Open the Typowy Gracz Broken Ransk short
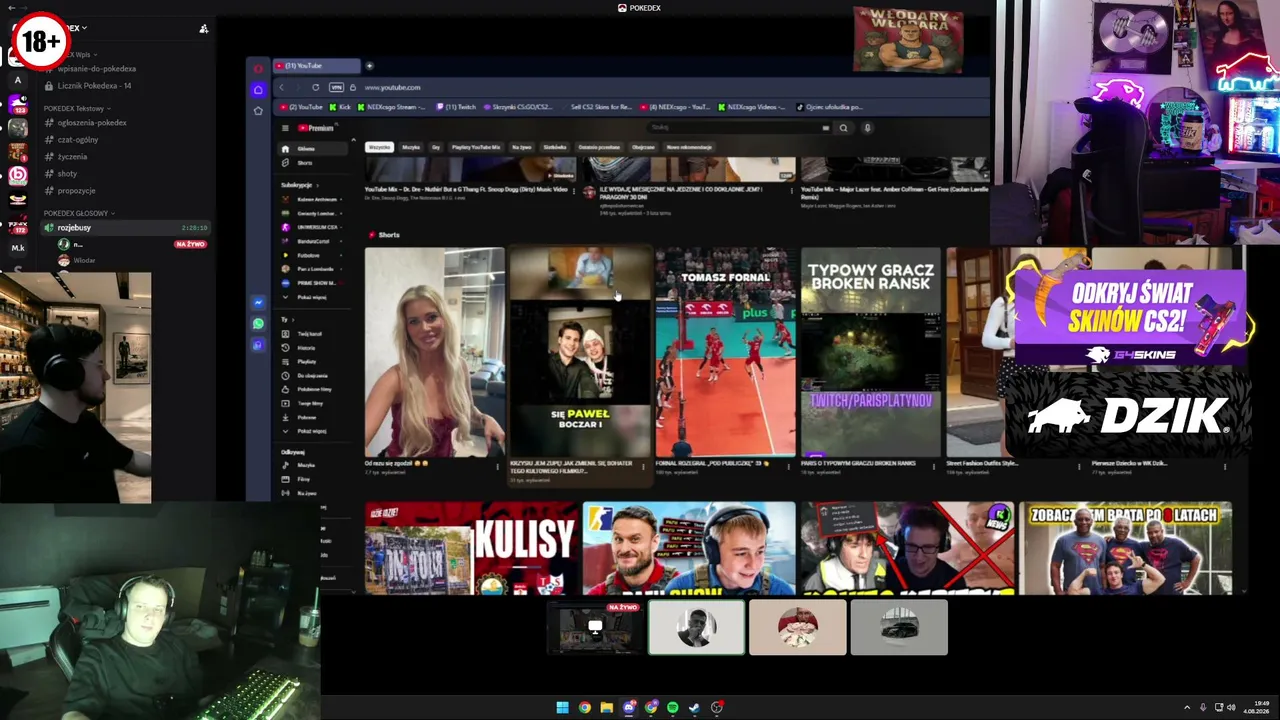This screenshot has width=1280, height=720. tap(871, 352)
